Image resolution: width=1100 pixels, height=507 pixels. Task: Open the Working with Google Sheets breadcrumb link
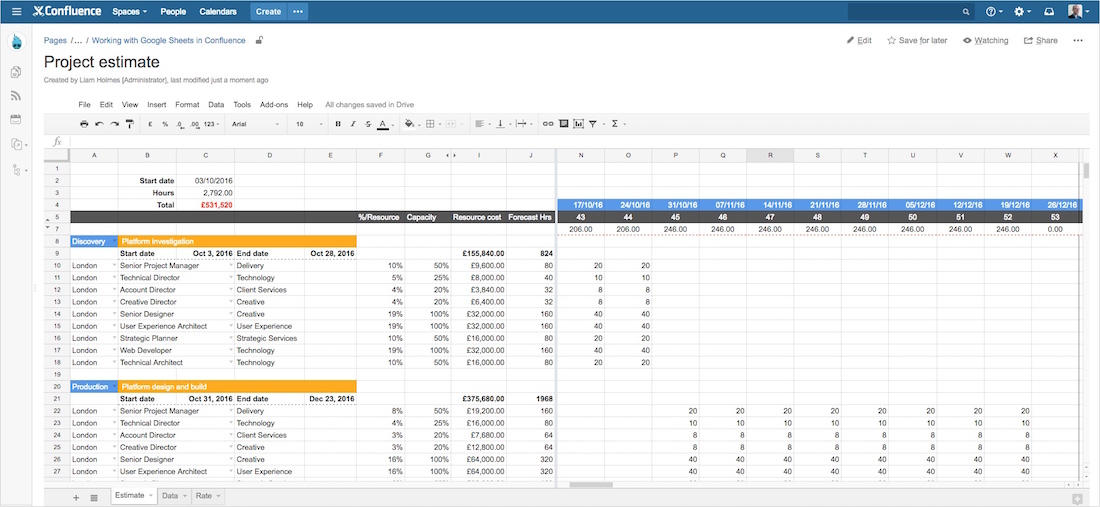pos(168,41)
